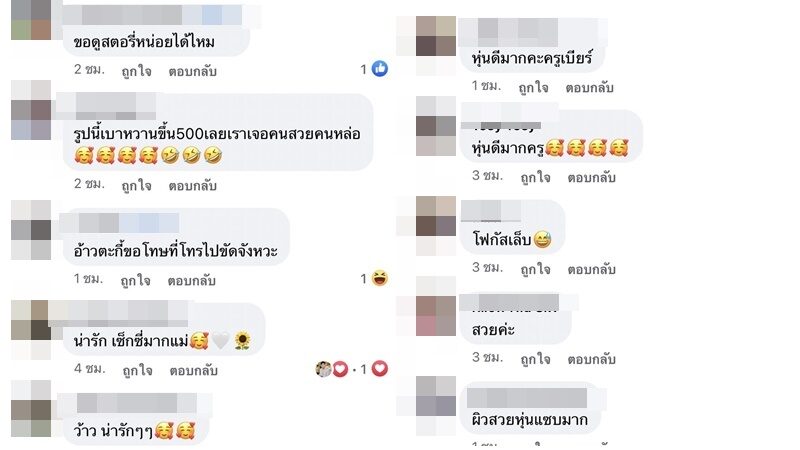Screen dimensions: 800x450
Task: Like the ขอดูสตอรี่หน่อยได้ไหม comment
Action: coord(136,71)
